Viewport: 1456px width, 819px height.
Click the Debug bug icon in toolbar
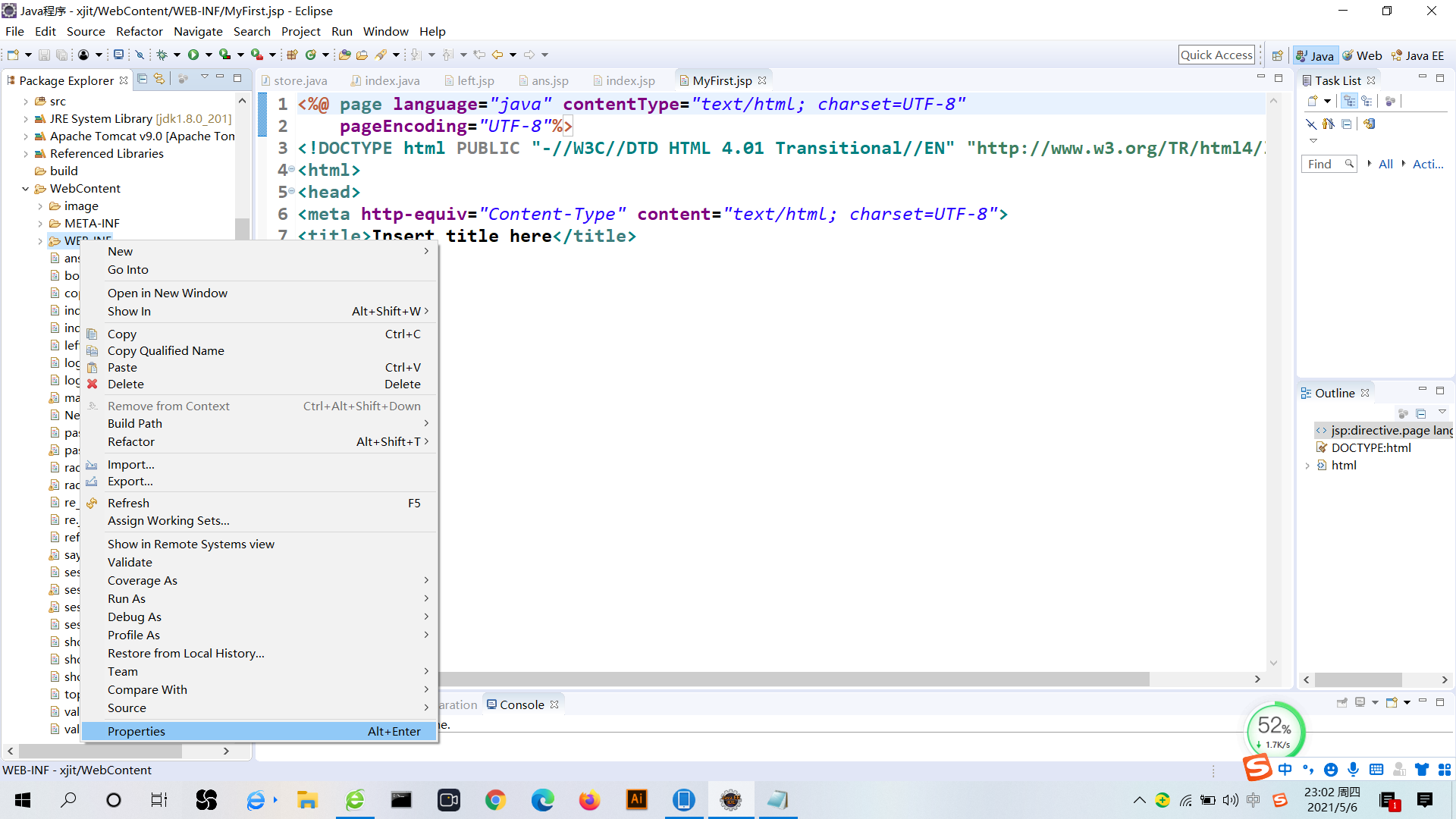click(x=162, y=55)
